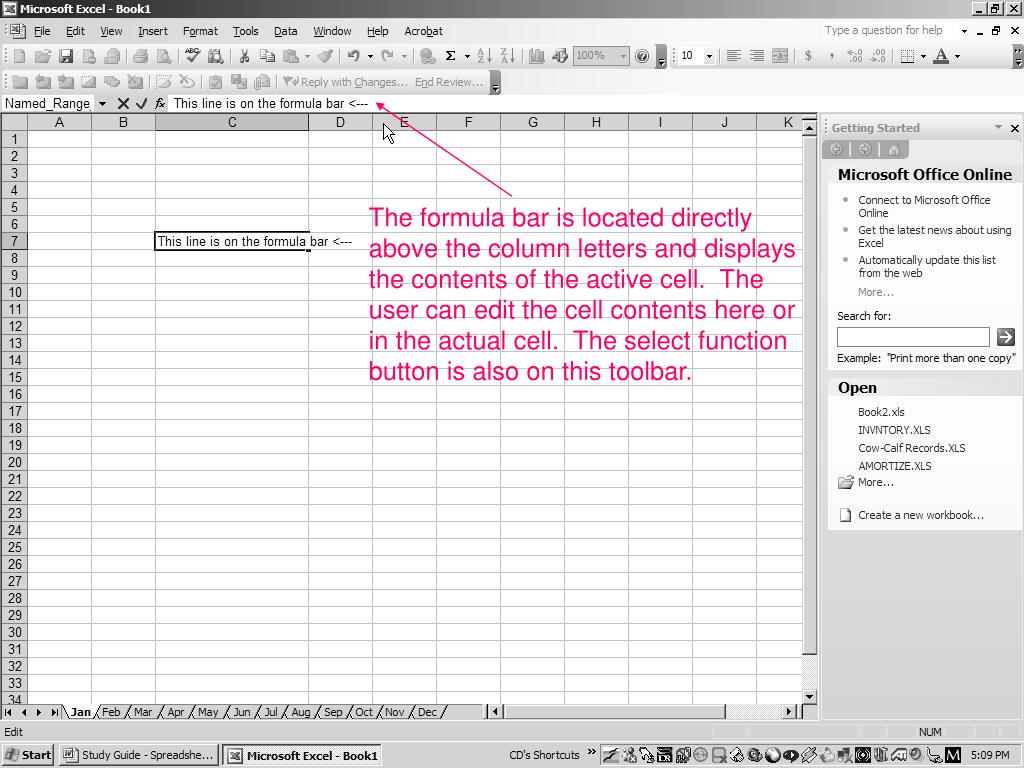Open the Research binoculars tool

coord(215,56)
